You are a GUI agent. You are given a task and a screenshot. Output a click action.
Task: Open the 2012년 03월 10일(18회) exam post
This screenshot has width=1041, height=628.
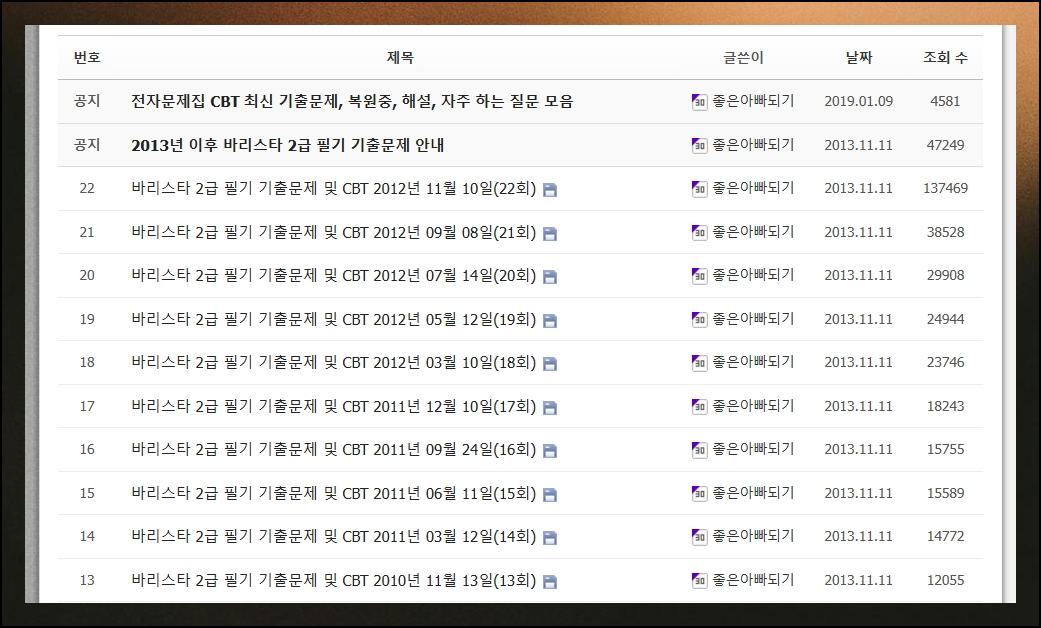[x=333, y=362]
